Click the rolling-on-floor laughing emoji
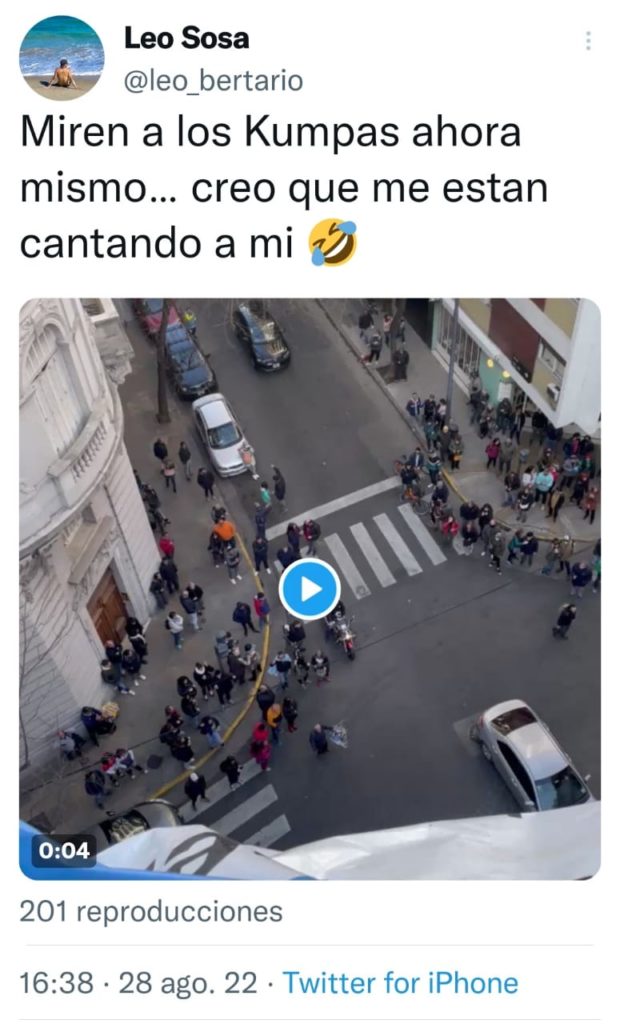620x1024 pixels. click(x=333, y=242)
